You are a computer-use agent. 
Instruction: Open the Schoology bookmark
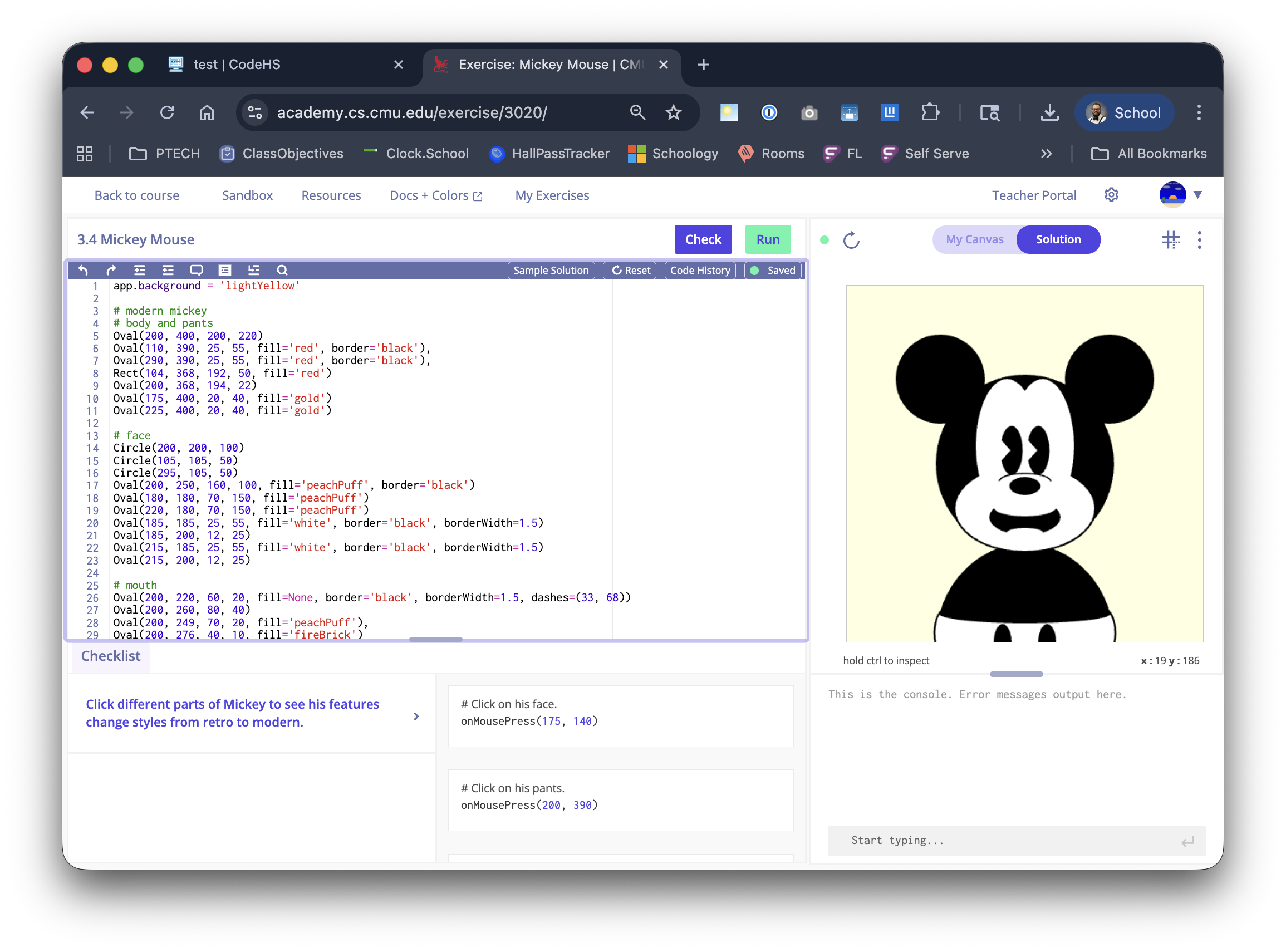click(x=673, y=153)
